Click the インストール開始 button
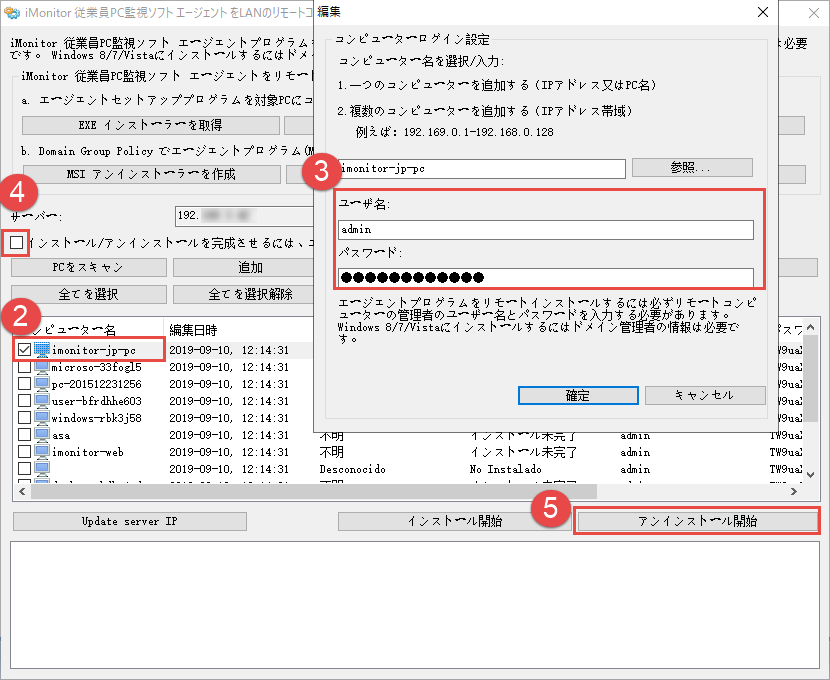Viewport: 830px width, 680px height. point(454,521)
